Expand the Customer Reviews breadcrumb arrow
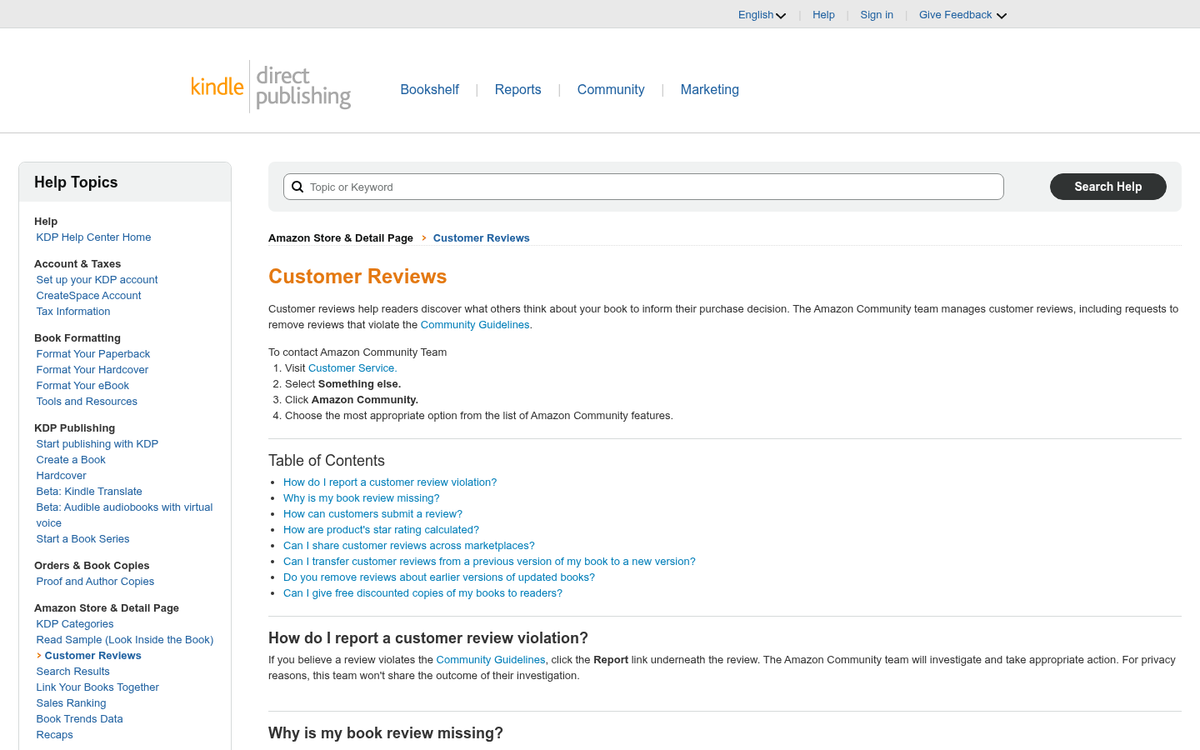The image size is (1200, 750). [x=424, y=238]
